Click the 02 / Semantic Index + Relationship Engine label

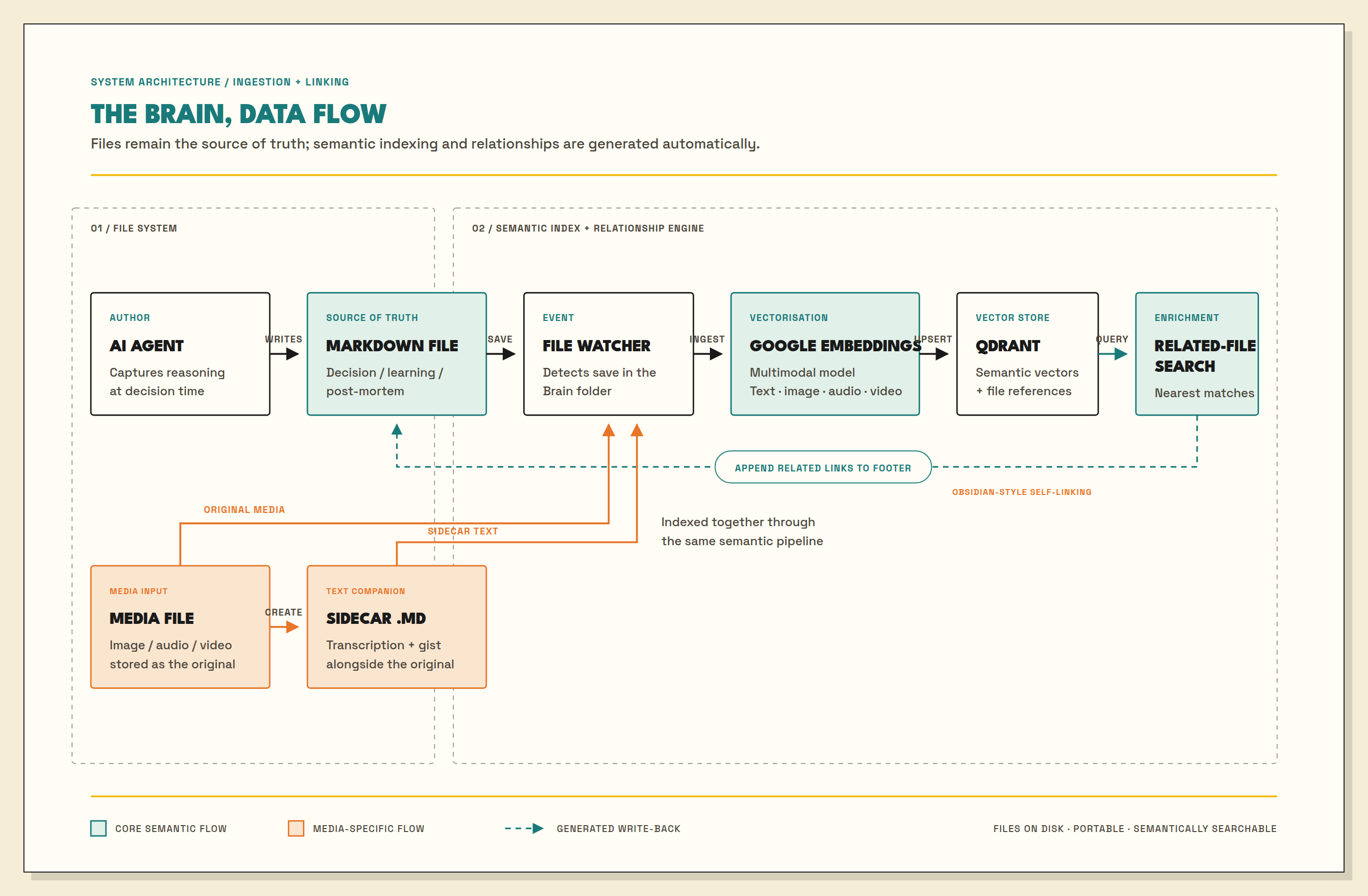tap(588, 228)
